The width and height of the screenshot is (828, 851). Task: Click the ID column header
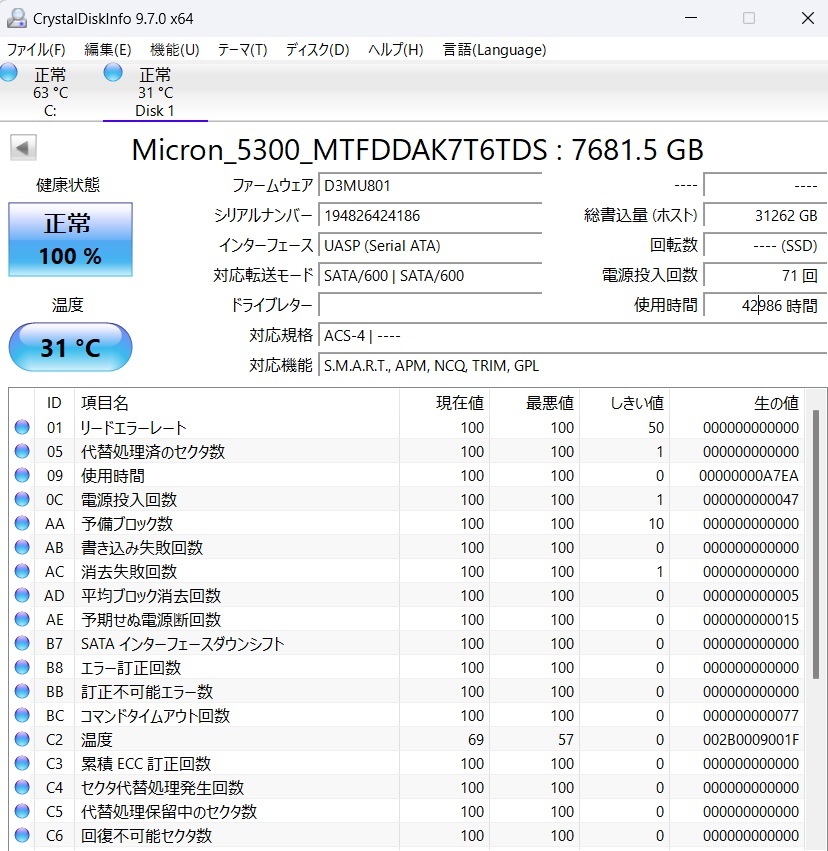[x=54, y=403]
